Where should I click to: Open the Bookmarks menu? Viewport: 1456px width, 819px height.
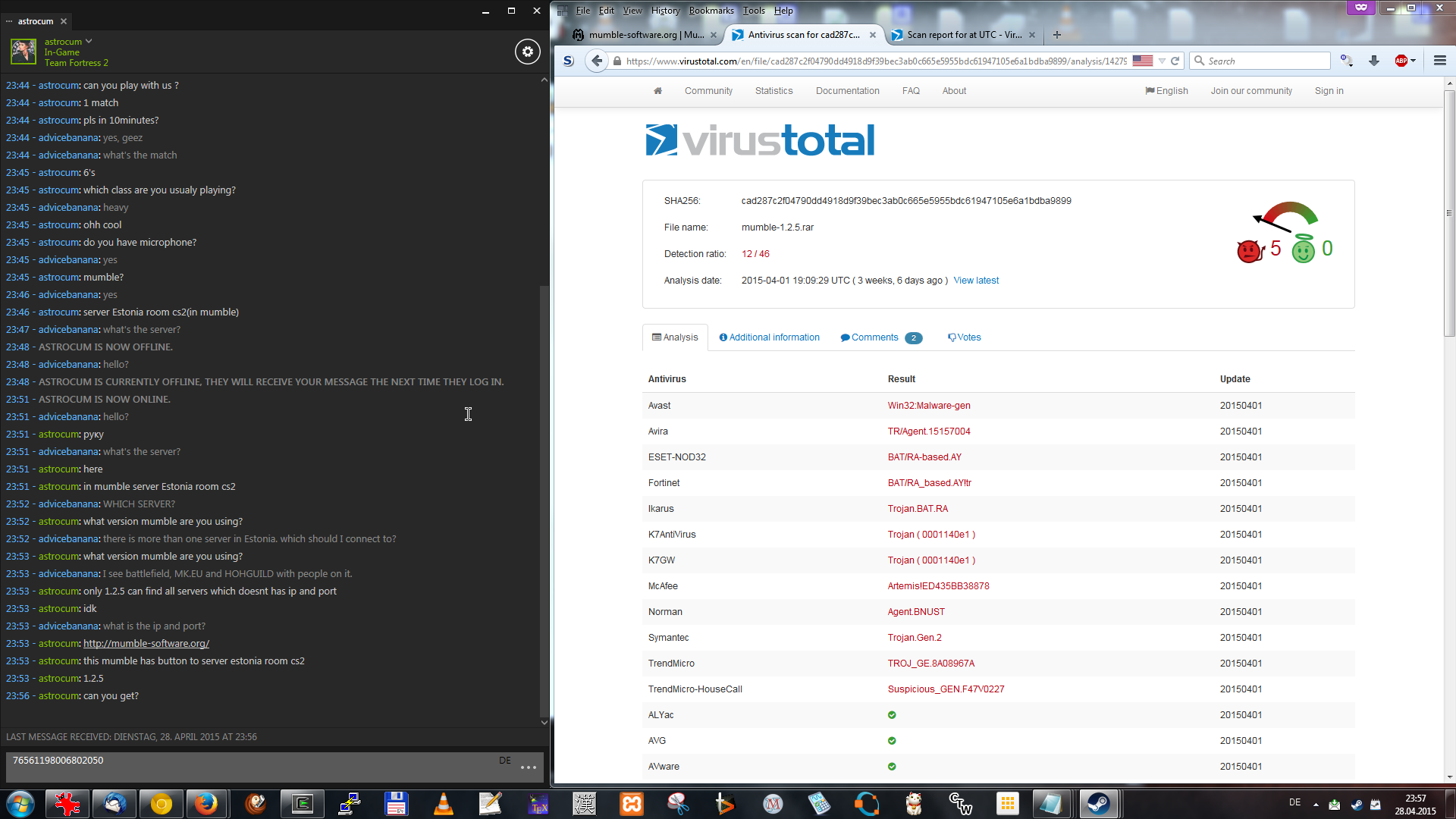point(711,11)
